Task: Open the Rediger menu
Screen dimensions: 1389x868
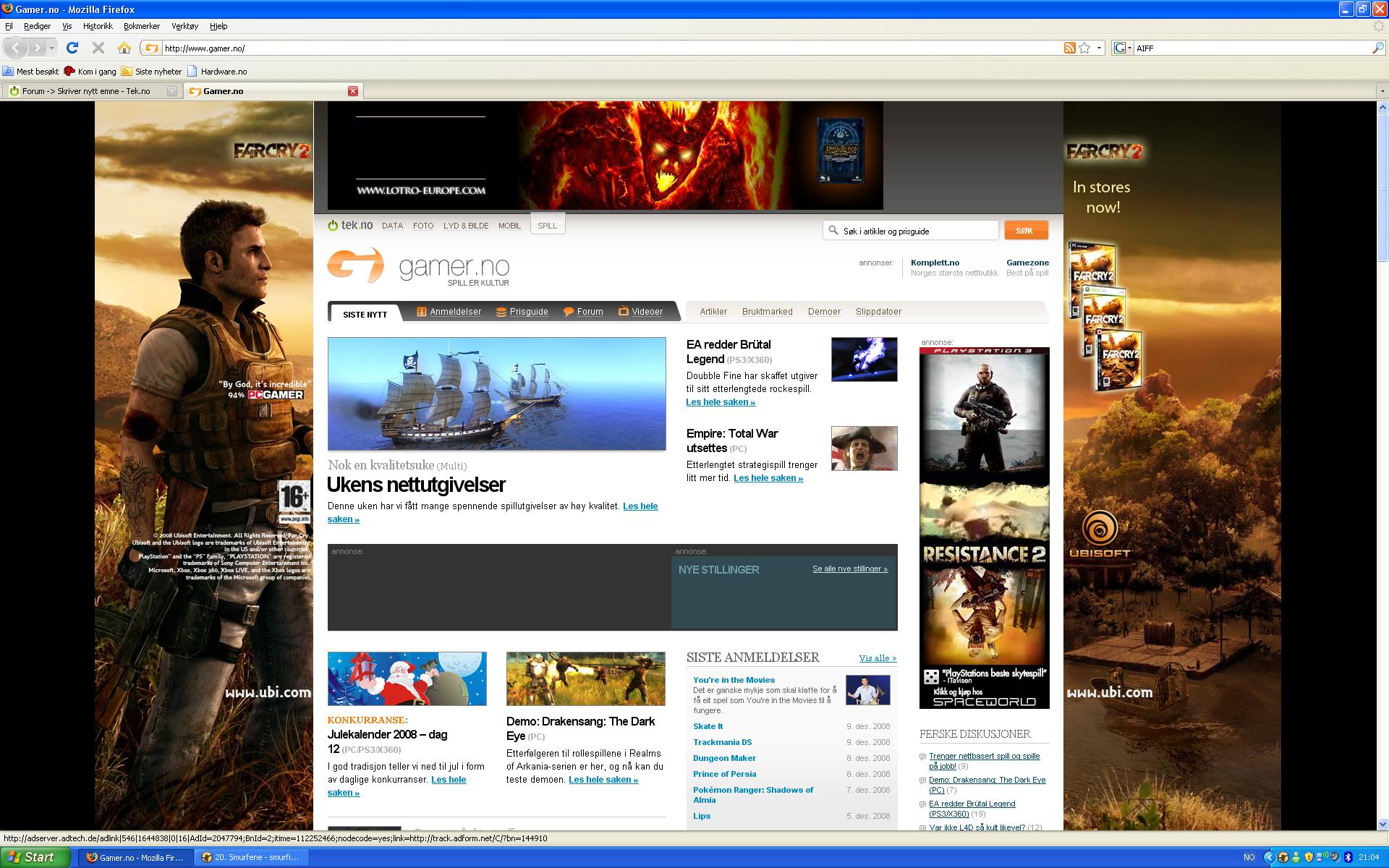Action: coord(37,26)
